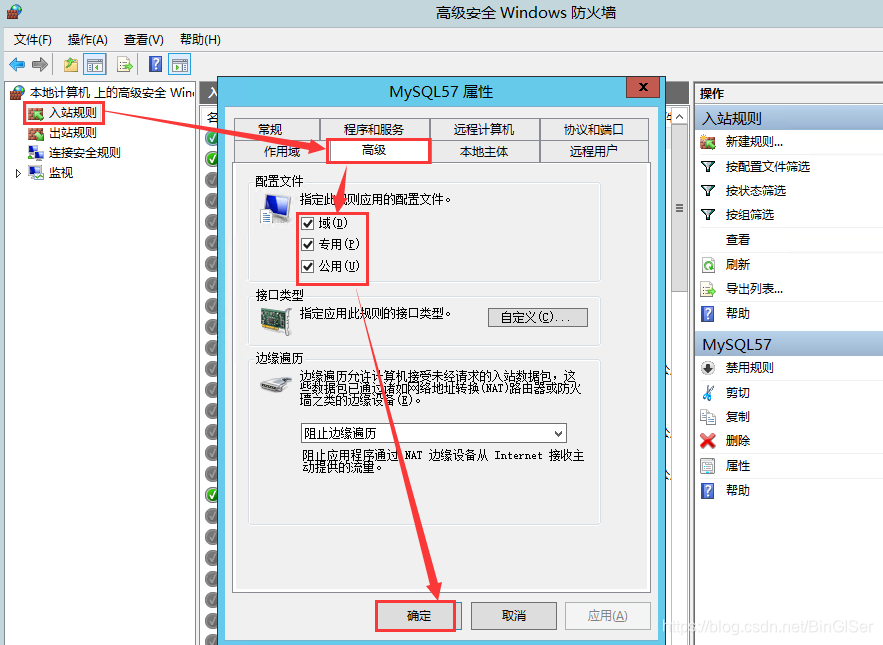Click the 帮助 icon under 入站规则 actions

(x=708, y=314)
